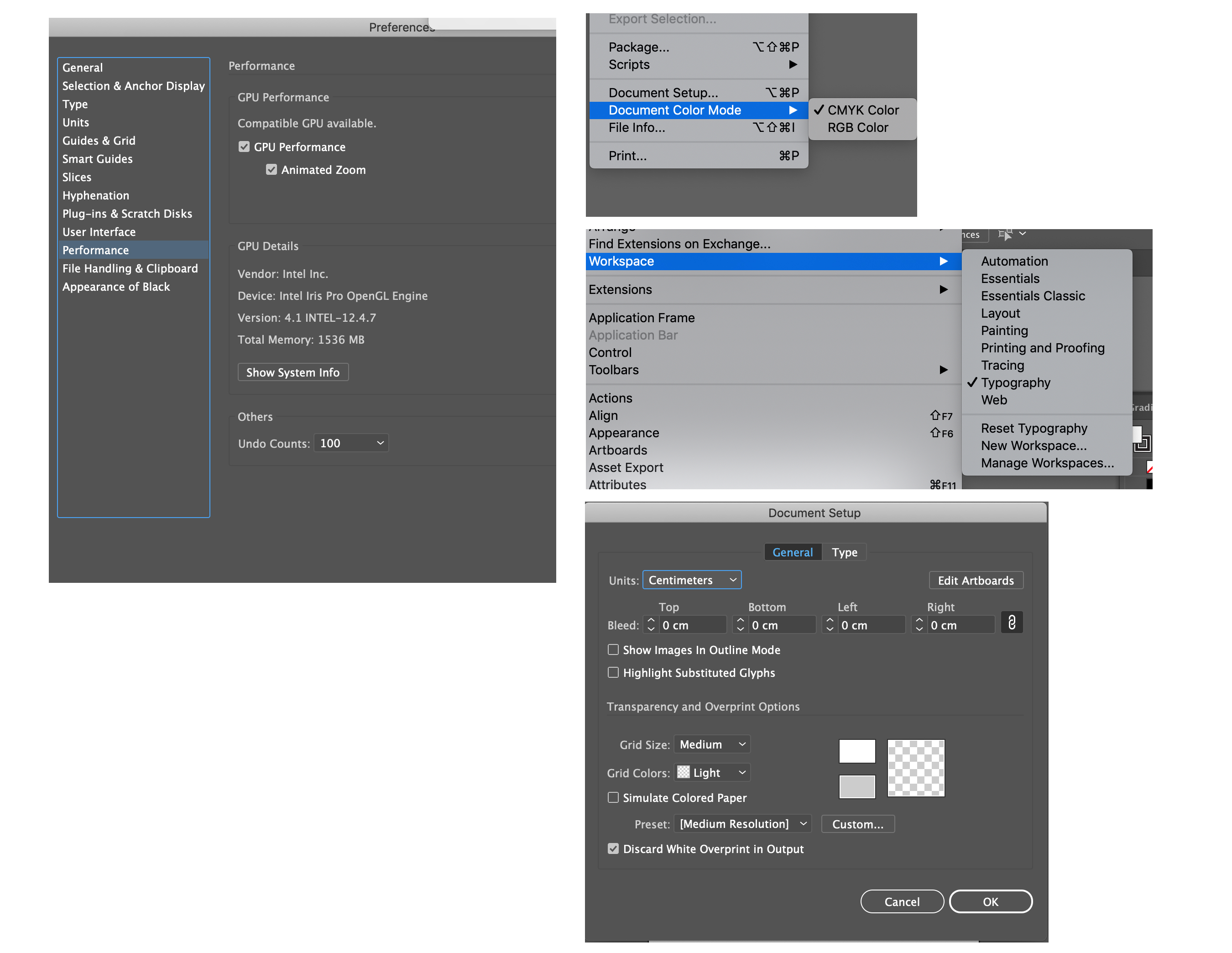Open the Toolbars submenu arrow
The image size is (1232, 953).
pos(943,370)
